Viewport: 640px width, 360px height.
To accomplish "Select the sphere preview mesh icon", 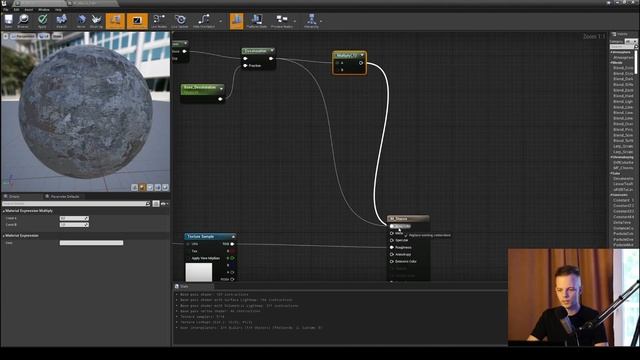I will 142,187.
